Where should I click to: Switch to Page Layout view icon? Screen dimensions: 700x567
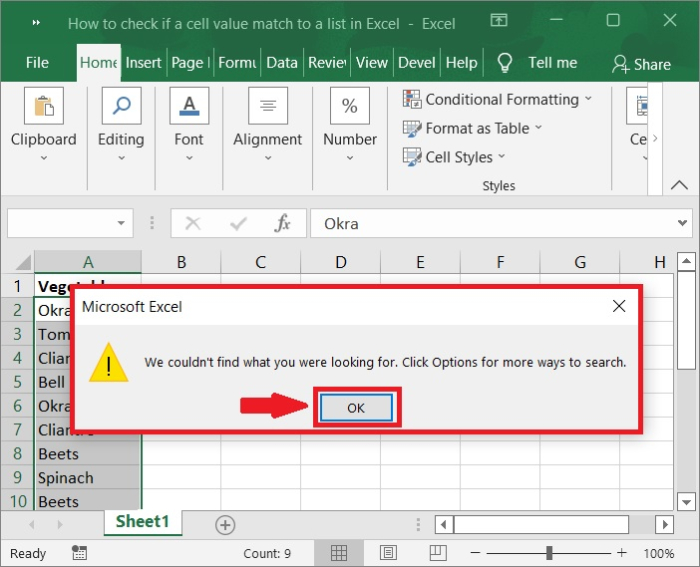(x=388, y=553)
